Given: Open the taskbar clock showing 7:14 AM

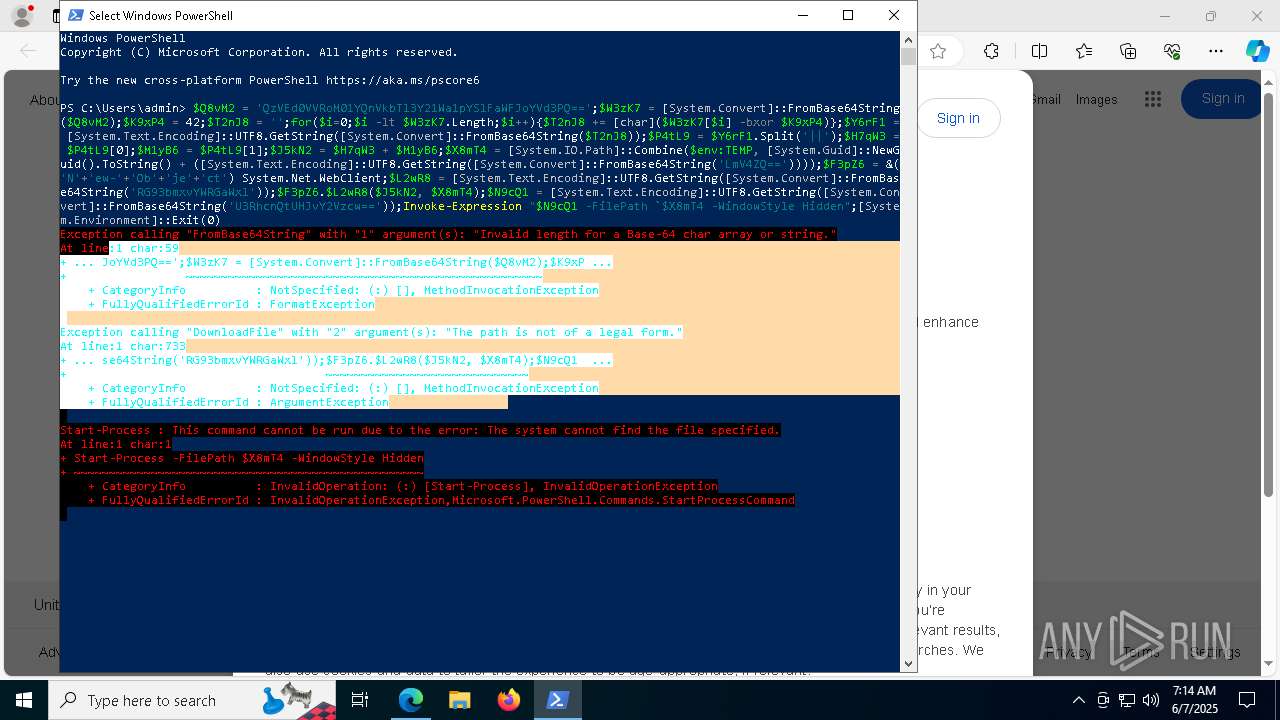Looking at the screenshot, I should coord(1194,700).
